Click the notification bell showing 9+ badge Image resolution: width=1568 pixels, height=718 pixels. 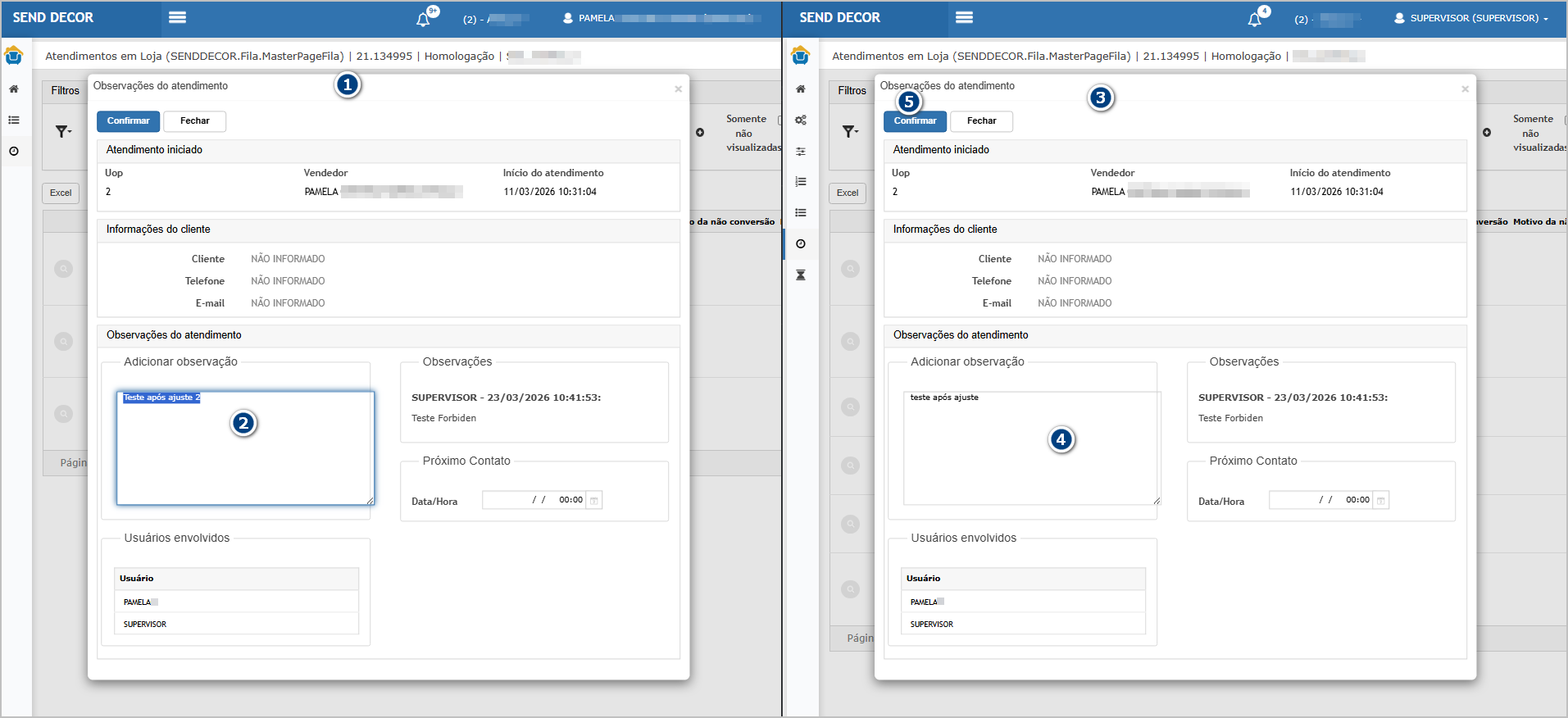coord(423,19)
